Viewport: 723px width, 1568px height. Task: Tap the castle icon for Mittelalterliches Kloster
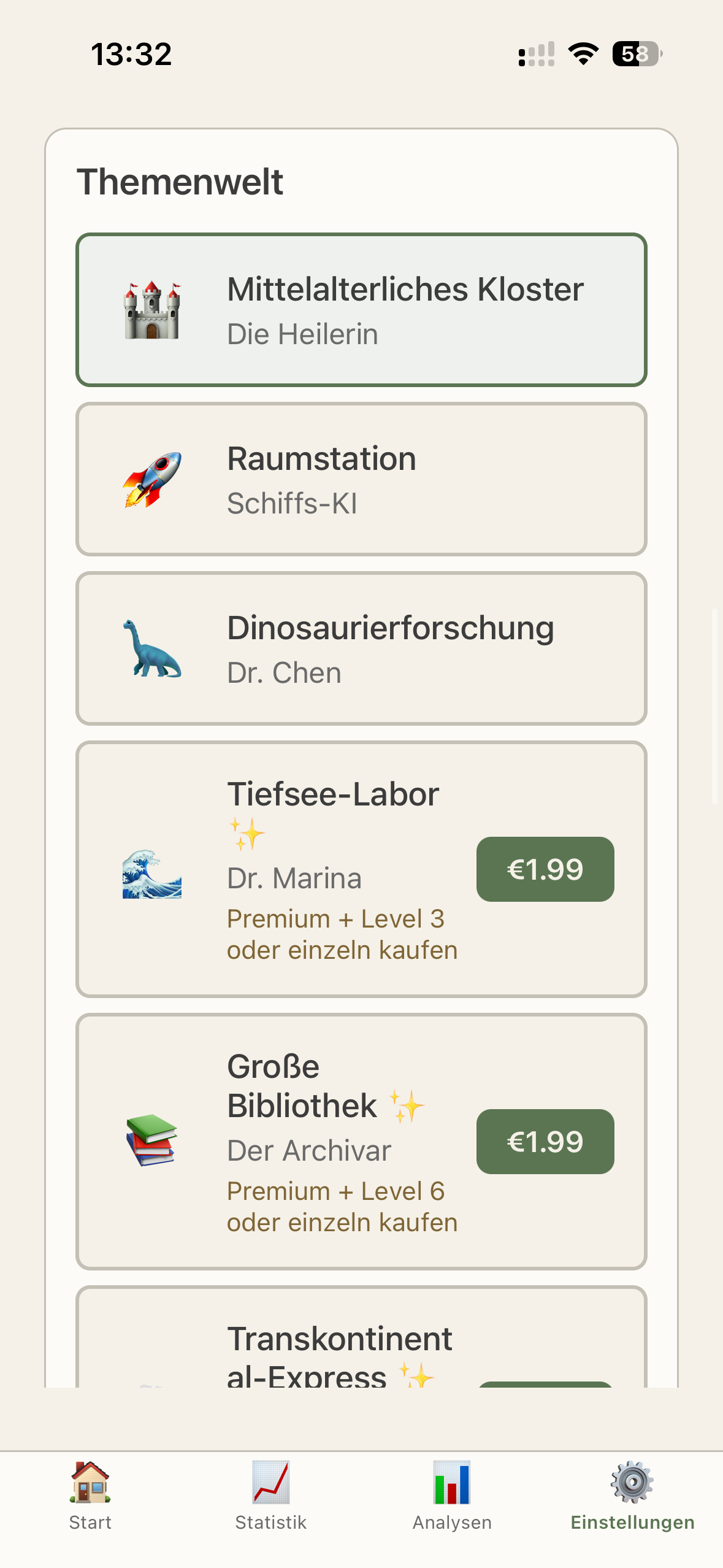152,310
